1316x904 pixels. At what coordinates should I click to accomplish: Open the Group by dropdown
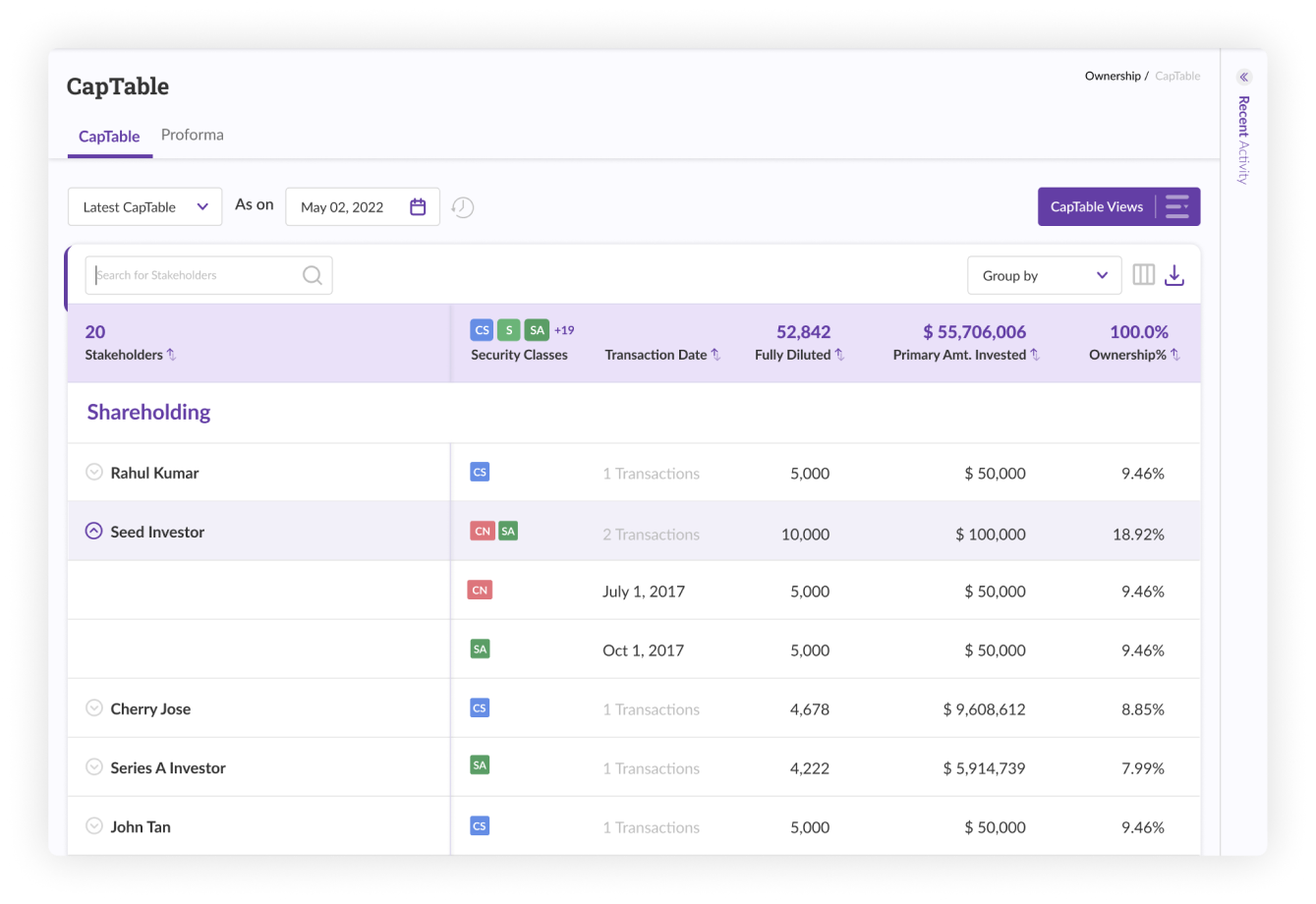click(x=1044, y=275)
